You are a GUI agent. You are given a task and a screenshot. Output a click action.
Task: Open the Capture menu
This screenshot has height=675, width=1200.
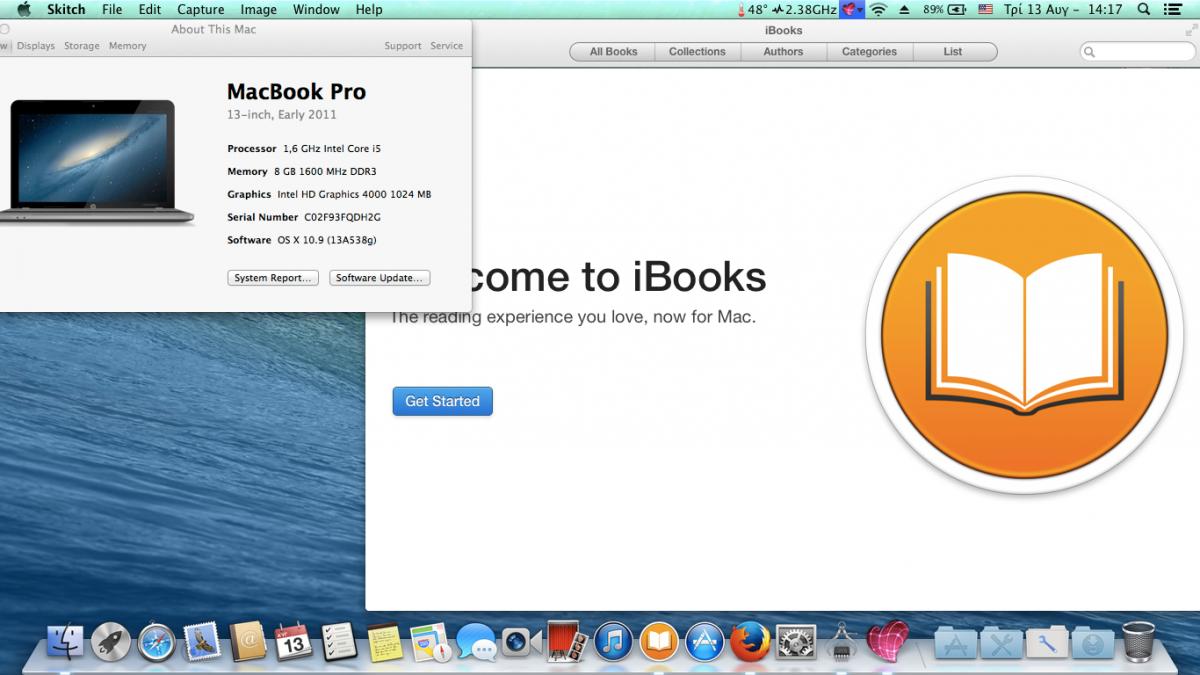click(x=201, y=9)
